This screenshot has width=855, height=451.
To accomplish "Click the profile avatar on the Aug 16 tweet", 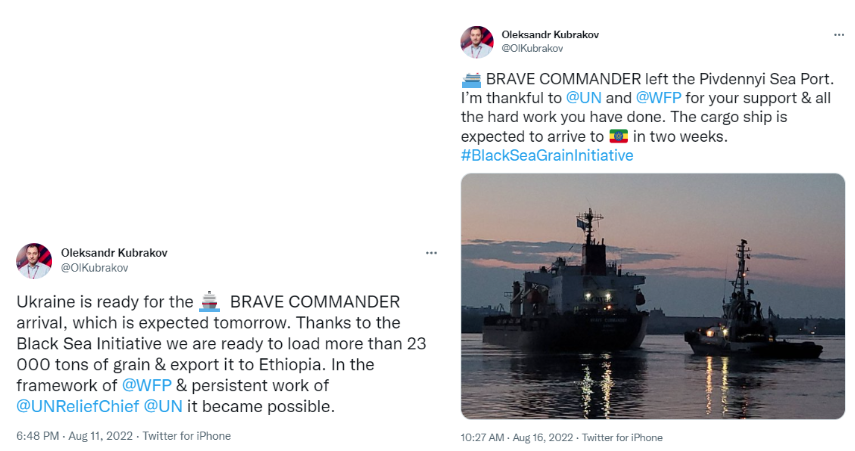I will pos(477,42).
